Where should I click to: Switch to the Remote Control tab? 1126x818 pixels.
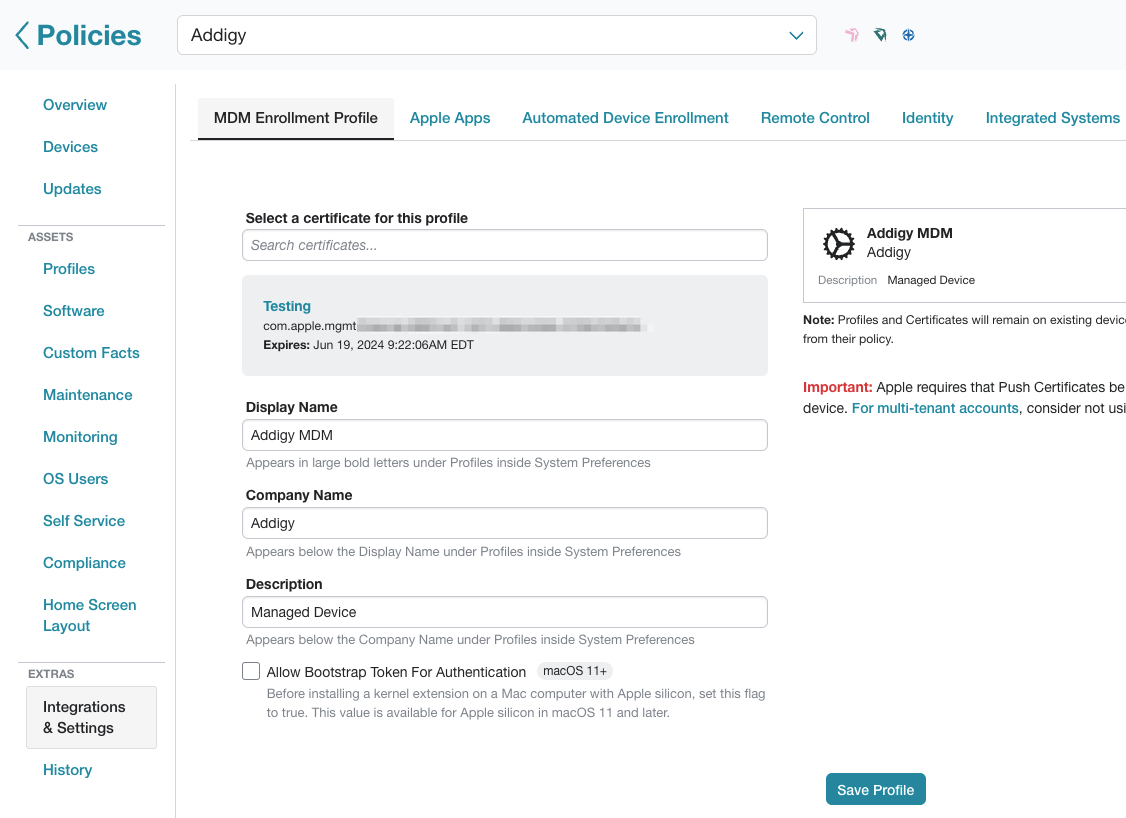click(815, 118)
